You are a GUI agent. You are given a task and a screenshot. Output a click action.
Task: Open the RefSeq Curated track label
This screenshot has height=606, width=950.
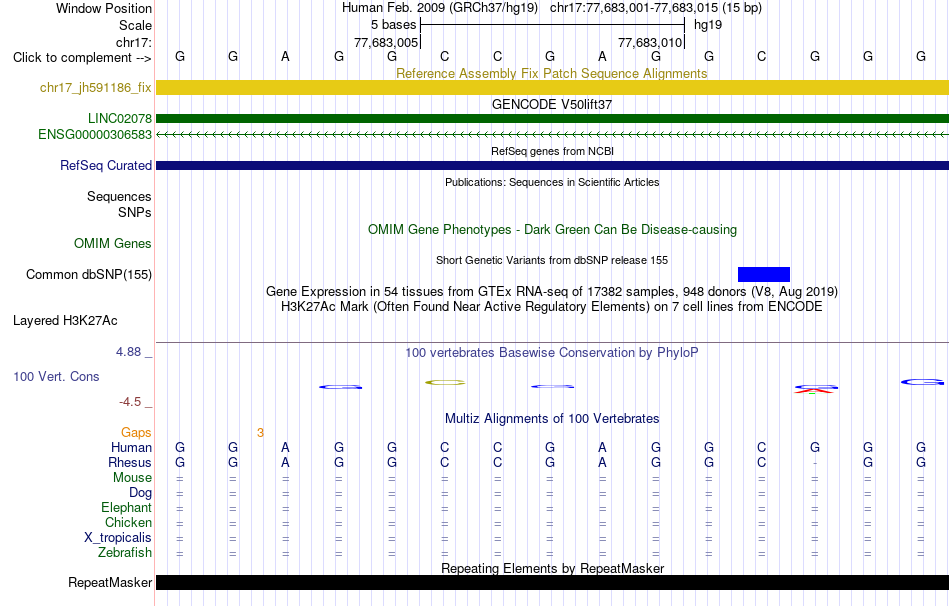click(106, 165)
